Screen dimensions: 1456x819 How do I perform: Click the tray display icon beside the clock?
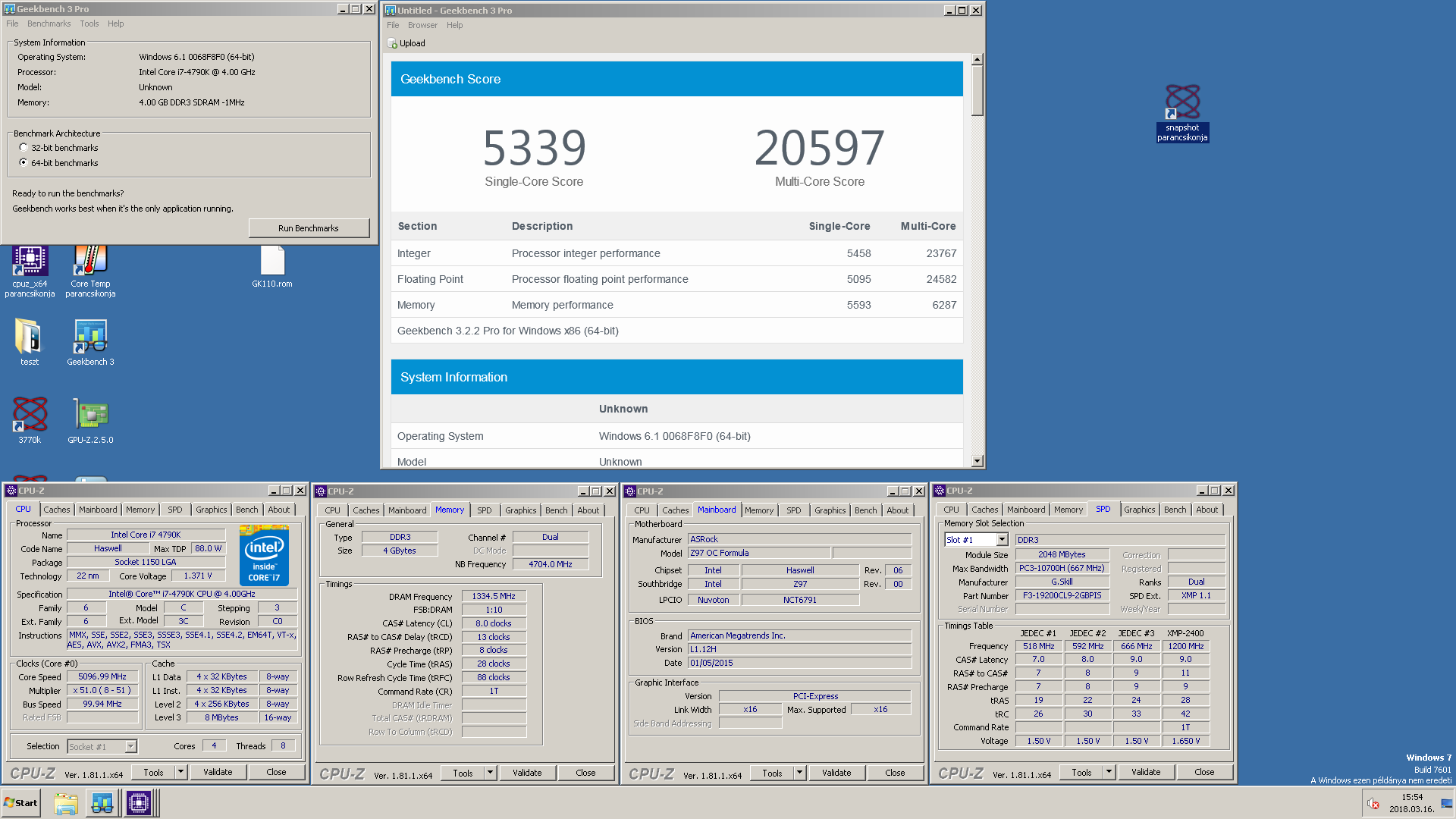click(1446, 803)
